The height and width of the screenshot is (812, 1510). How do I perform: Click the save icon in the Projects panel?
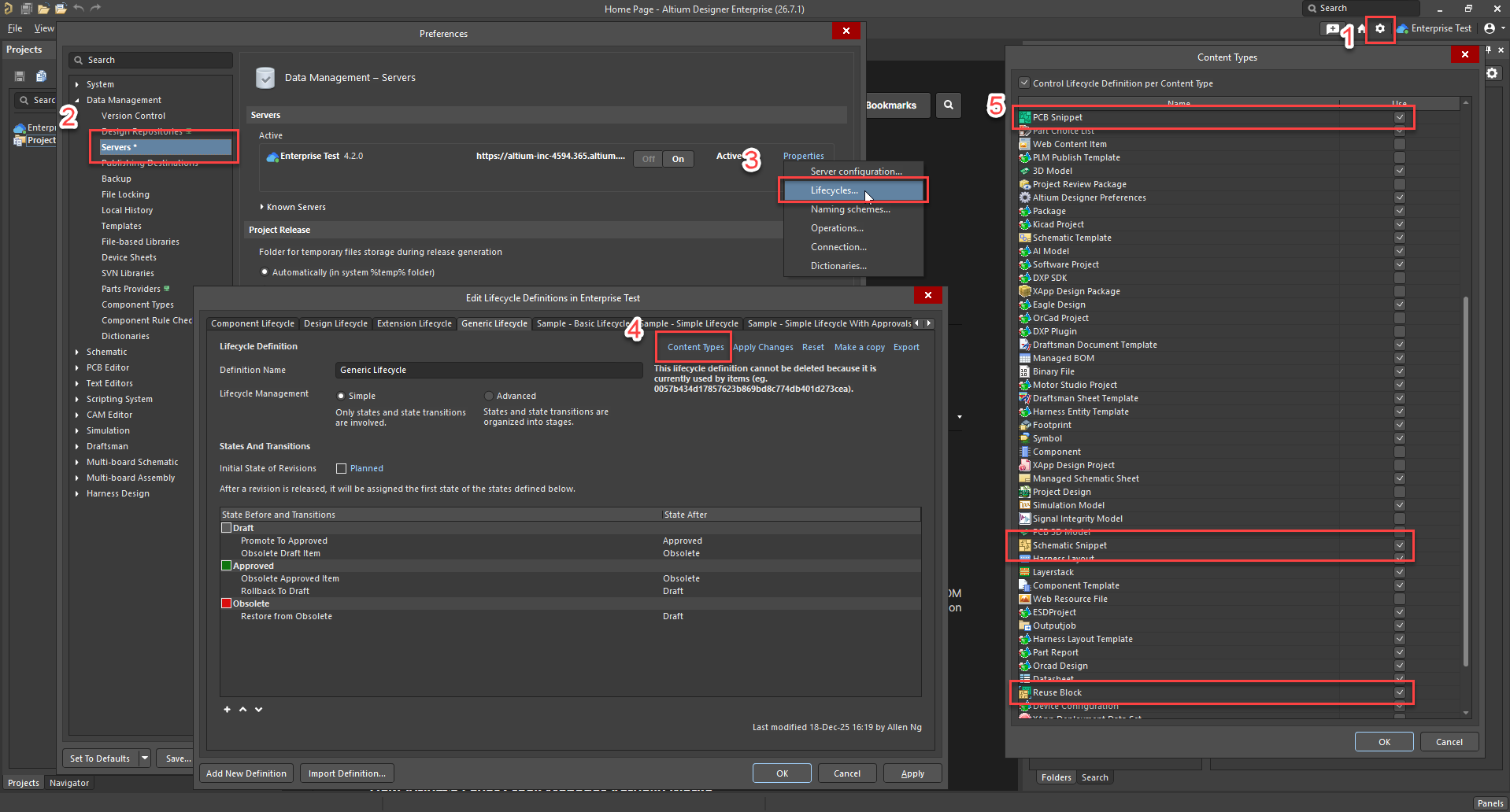pyautogui.click(x=20, y=76)
